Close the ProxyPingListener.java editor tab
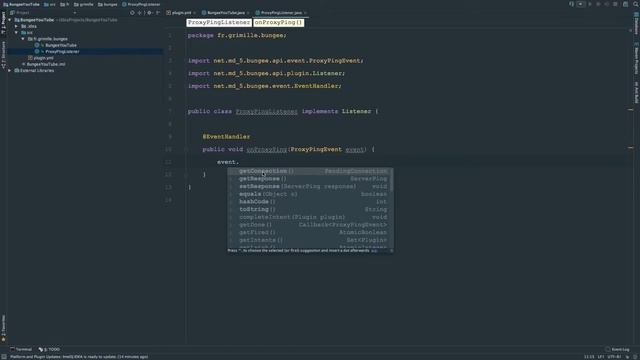The image size is (640, 360). (305, 13)
